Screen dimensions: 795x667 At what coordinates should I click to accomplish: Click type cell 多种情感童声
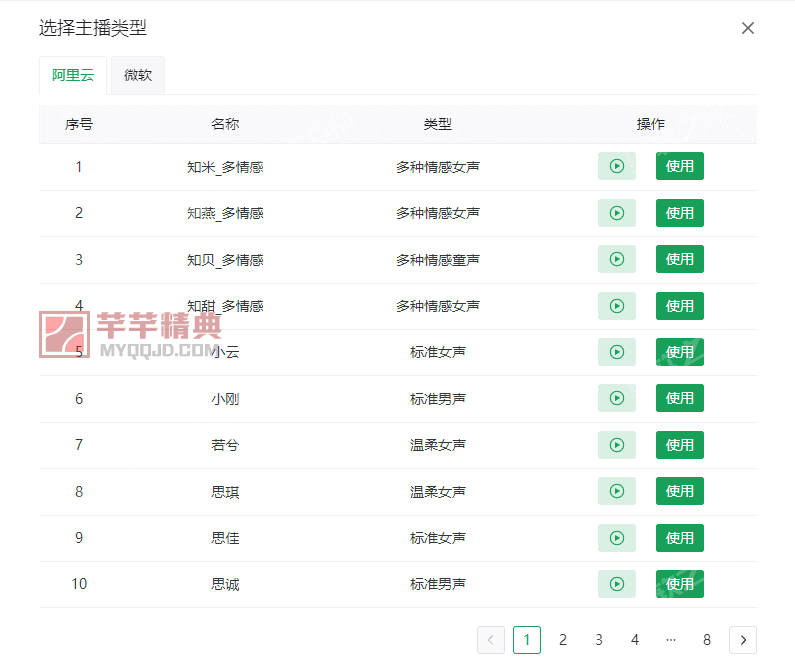(x=438, y=260)
